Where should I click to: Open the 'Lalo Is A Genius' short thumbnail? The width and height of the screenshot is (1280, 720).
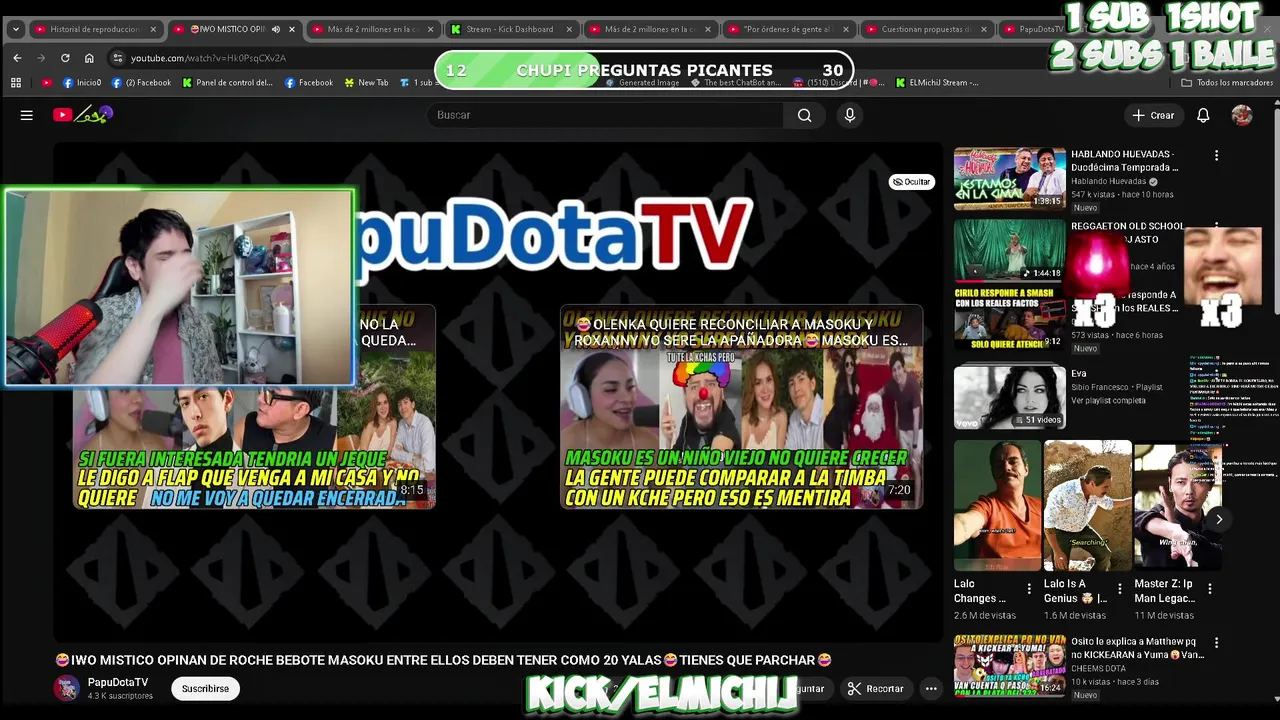(x=1087, y=506)
